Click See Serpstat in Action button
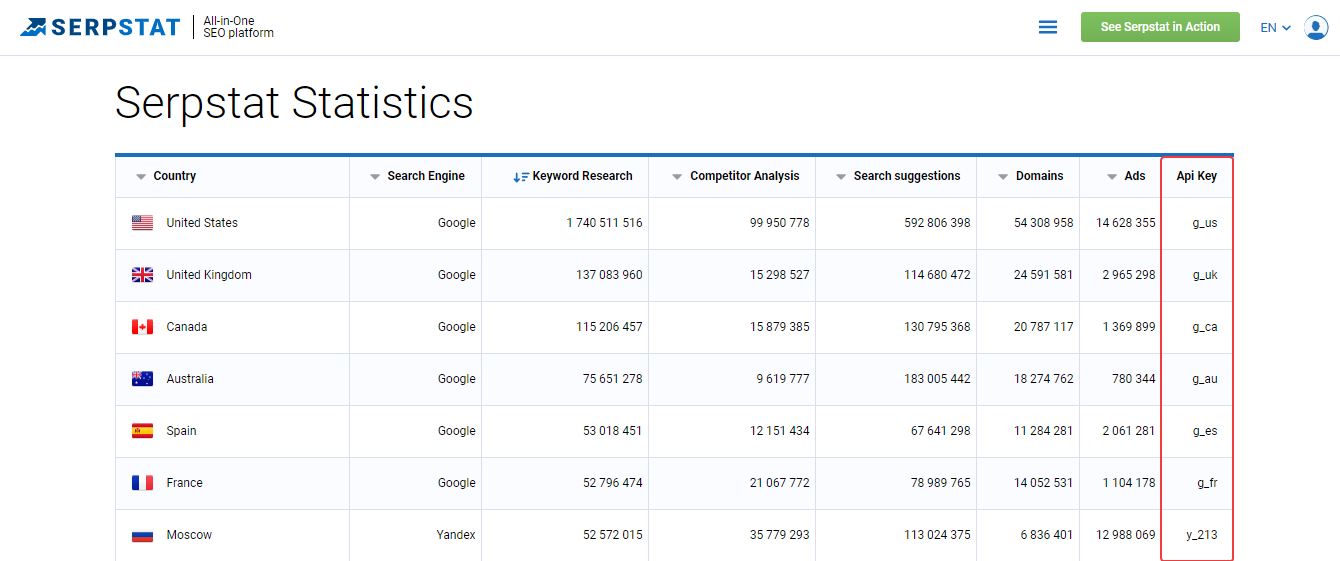Screen dimensions: 1340x561 click(1160, 27)
